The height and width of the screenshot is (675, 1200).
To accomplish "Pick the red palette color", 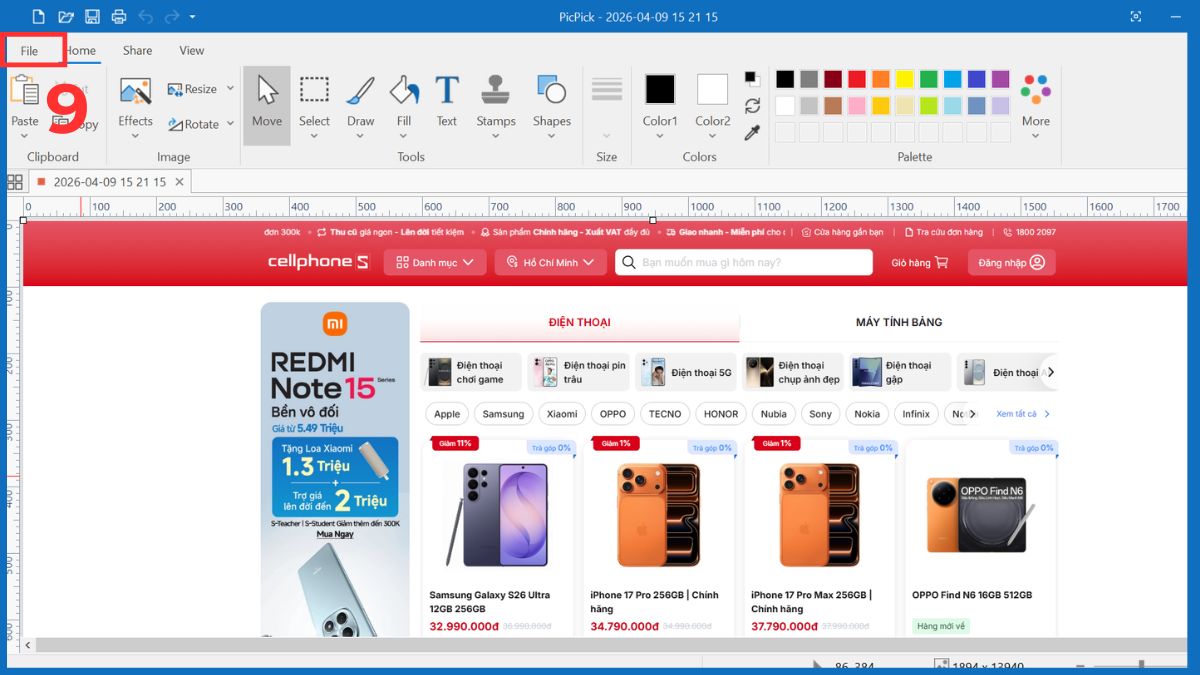I will 857,79.
